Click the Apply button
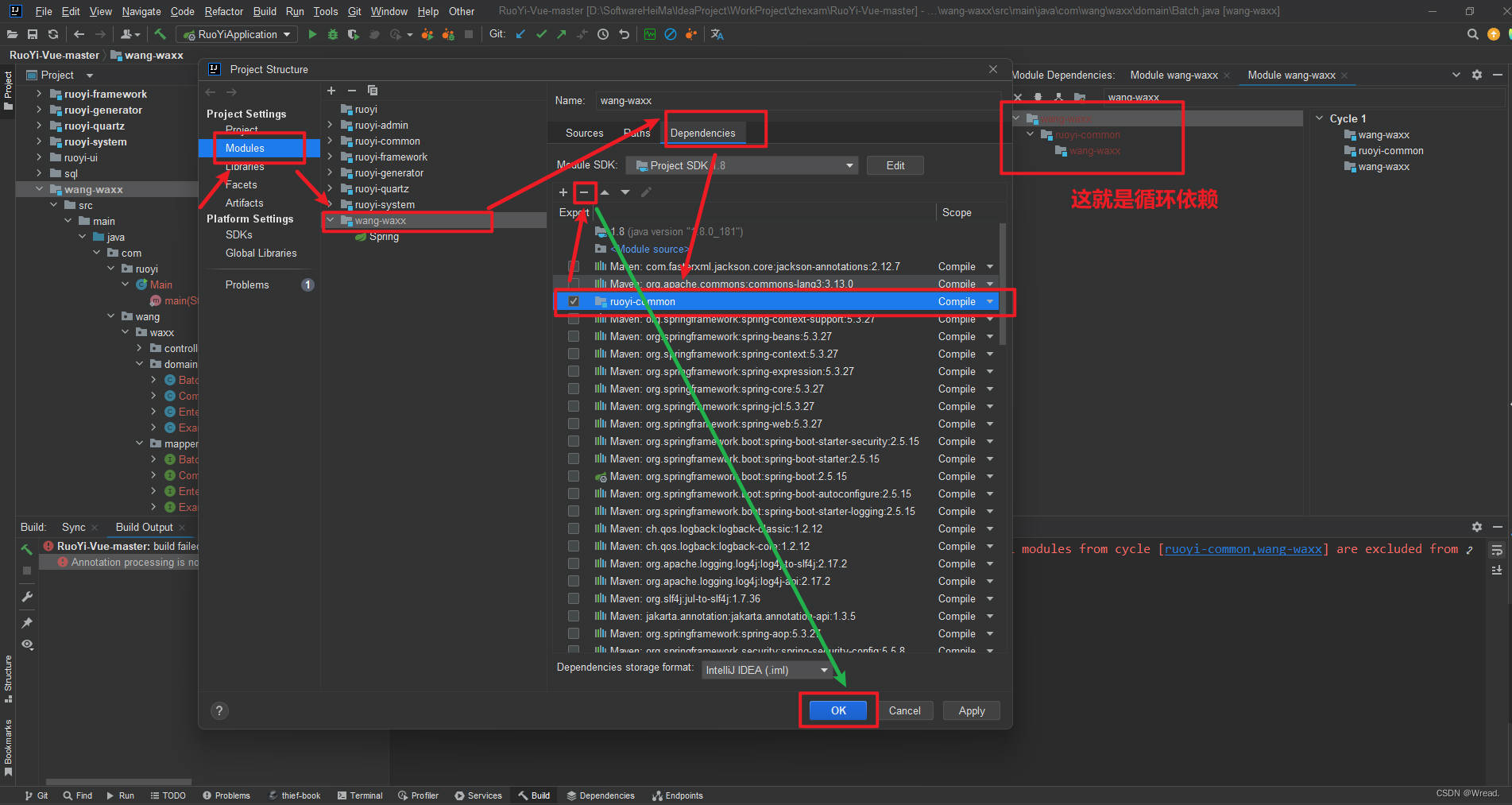Viewport: 1512px width, 805px height. (971, 710)
